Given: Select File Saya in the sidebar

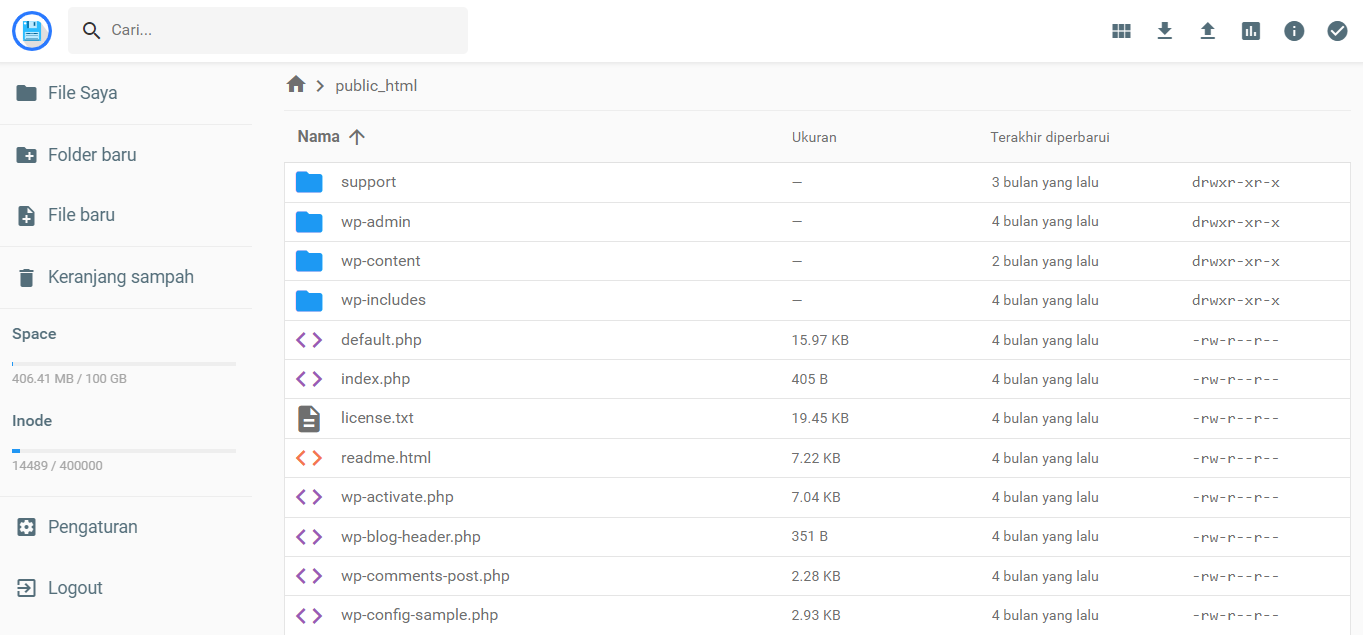Looking at the screenshot, I should tap(82, 92).
